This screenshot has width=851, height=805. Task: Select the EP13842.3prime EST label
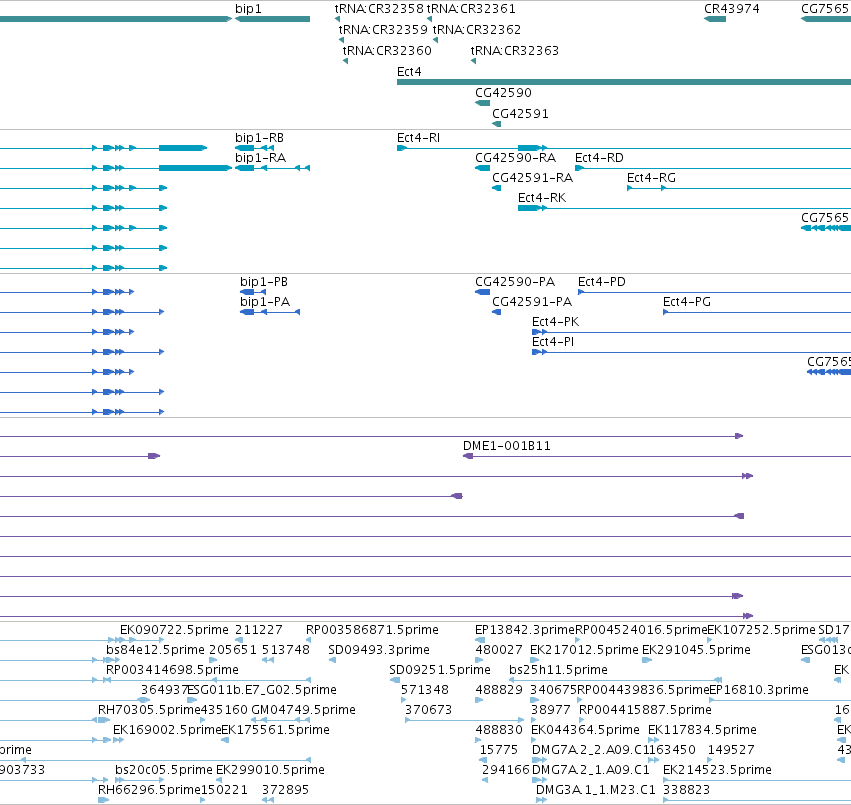tap(524, 630)
